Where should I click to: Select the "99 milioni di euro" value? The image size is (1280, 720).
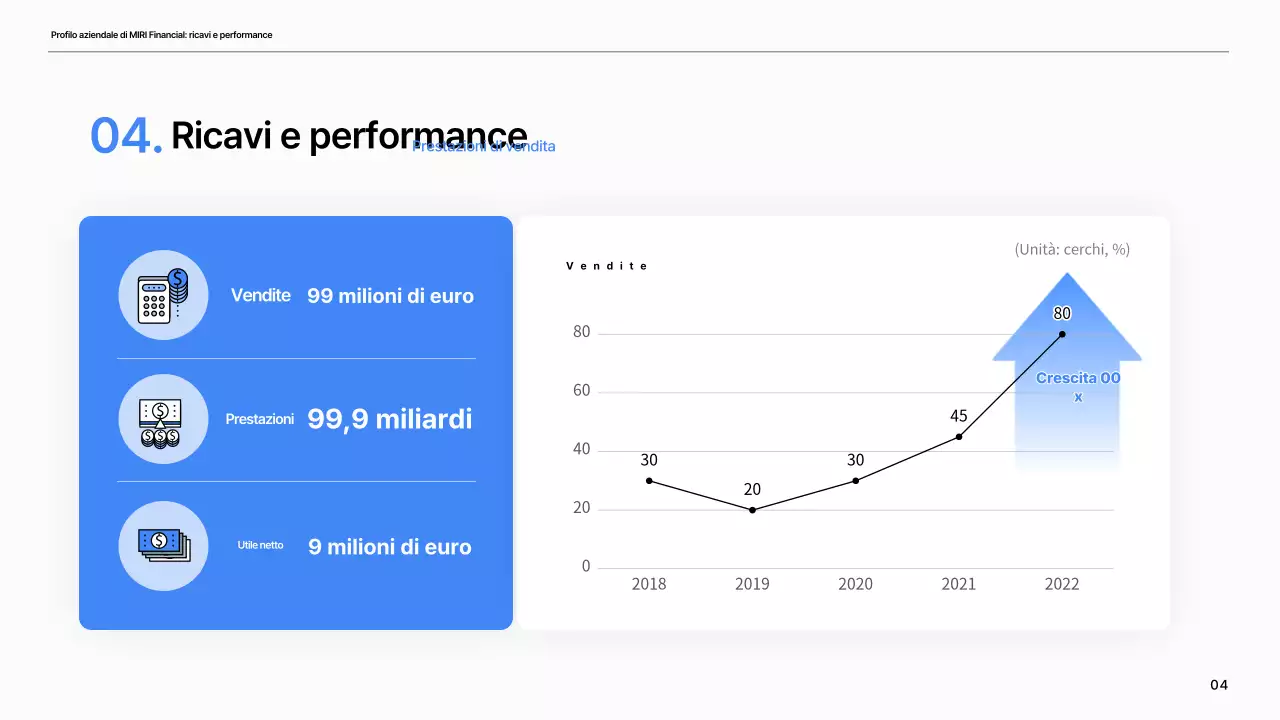pyautogui.click(x=390, y=296)
